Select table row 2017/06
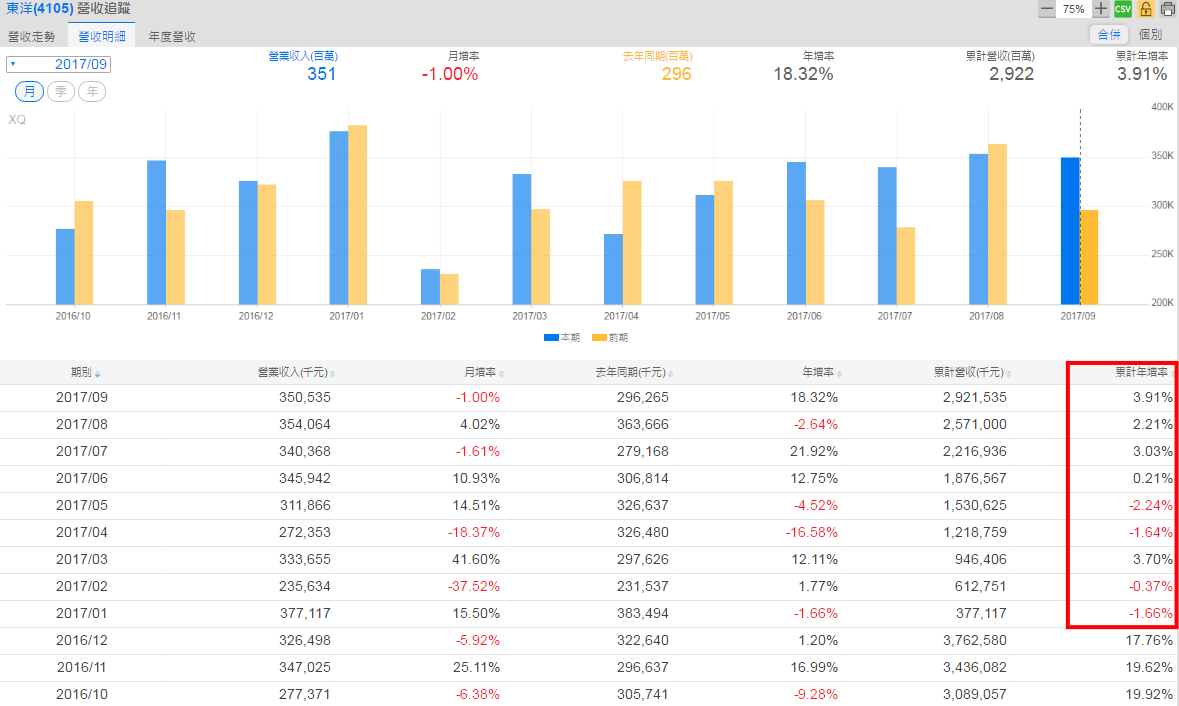 pos(590,479)
